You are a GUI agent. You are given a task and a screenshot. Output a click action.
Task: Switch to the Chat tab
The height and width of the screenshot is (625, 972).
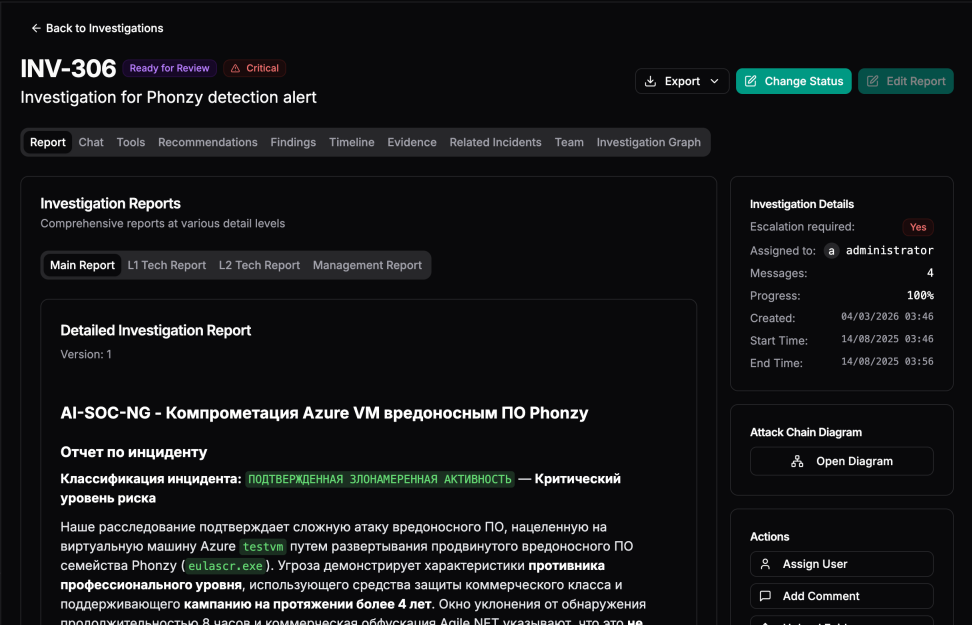point(91,142)
